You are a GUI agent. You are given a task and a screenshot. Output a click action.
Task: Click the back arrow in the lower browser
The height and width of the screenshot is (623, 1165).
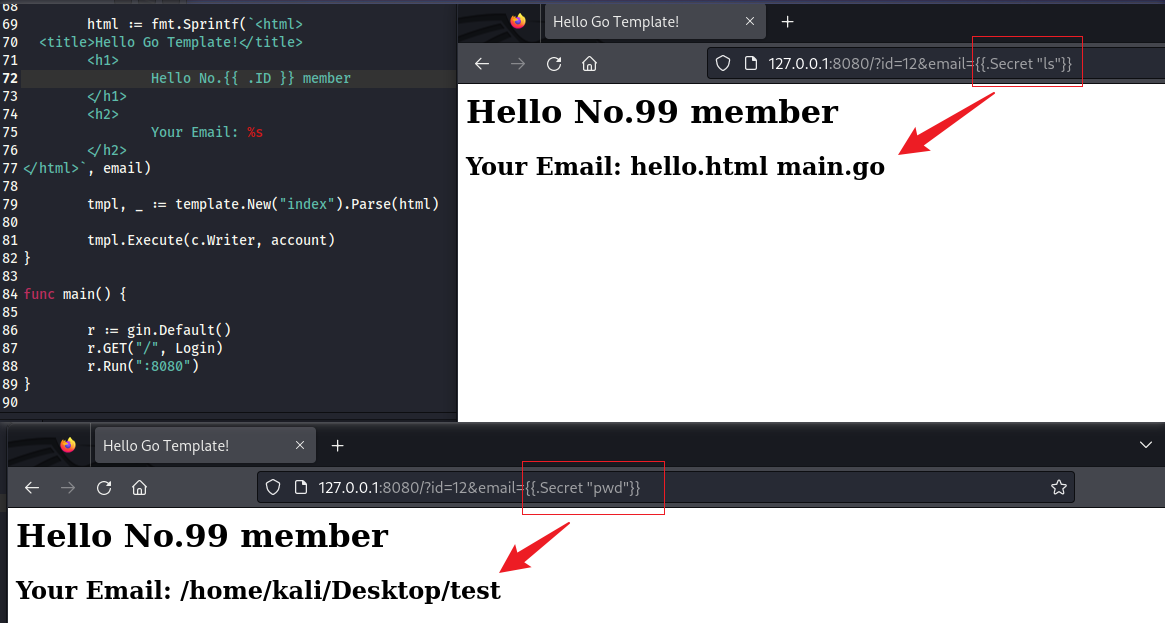click(x=32, y=488)
